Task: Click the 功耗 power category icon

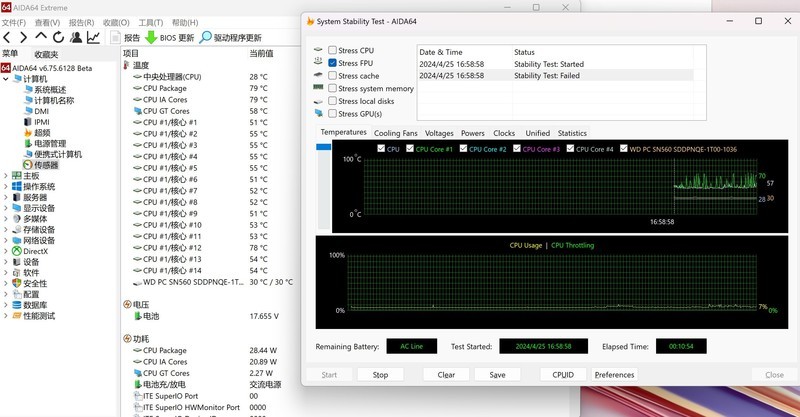Action: tap(128, 339)
